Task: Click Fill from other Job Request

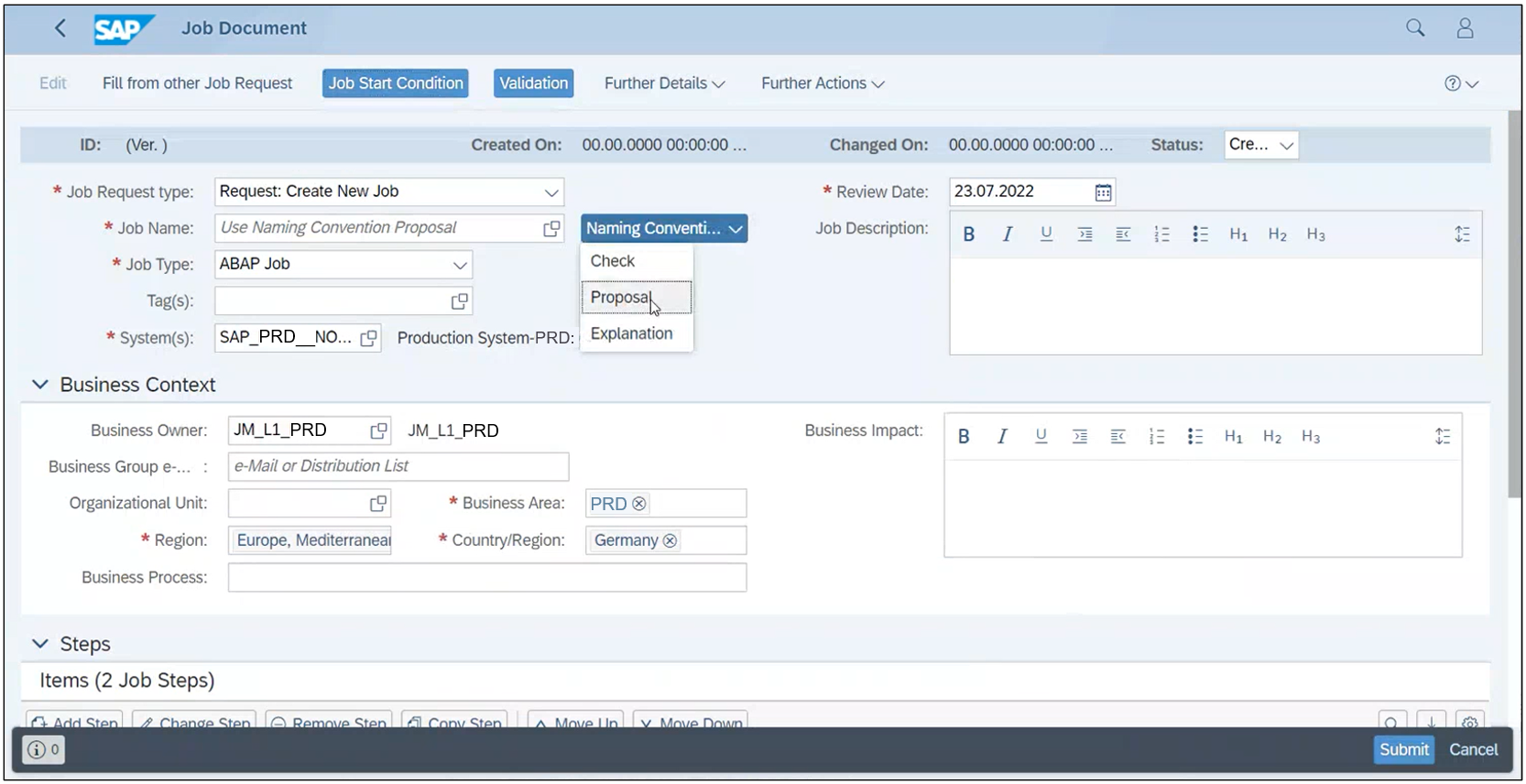Action: click(197, 83)
